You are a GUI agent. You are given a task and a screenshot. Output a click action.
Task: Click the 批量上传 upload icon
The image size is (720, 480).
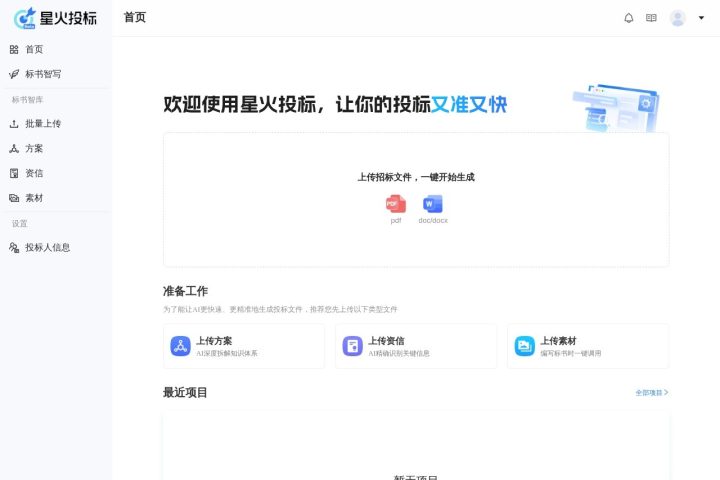coord(14,124)
